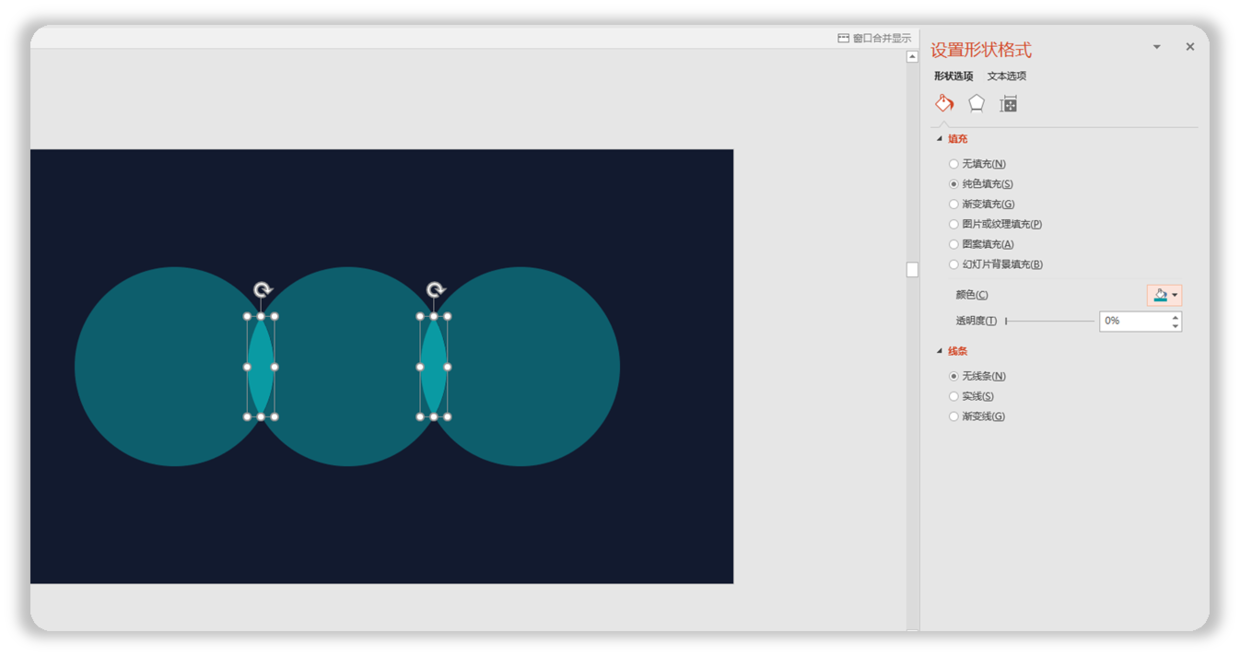Click the 窗口合并显示 button
This screenshot has width=1240, height=656.
coord(874,38)
